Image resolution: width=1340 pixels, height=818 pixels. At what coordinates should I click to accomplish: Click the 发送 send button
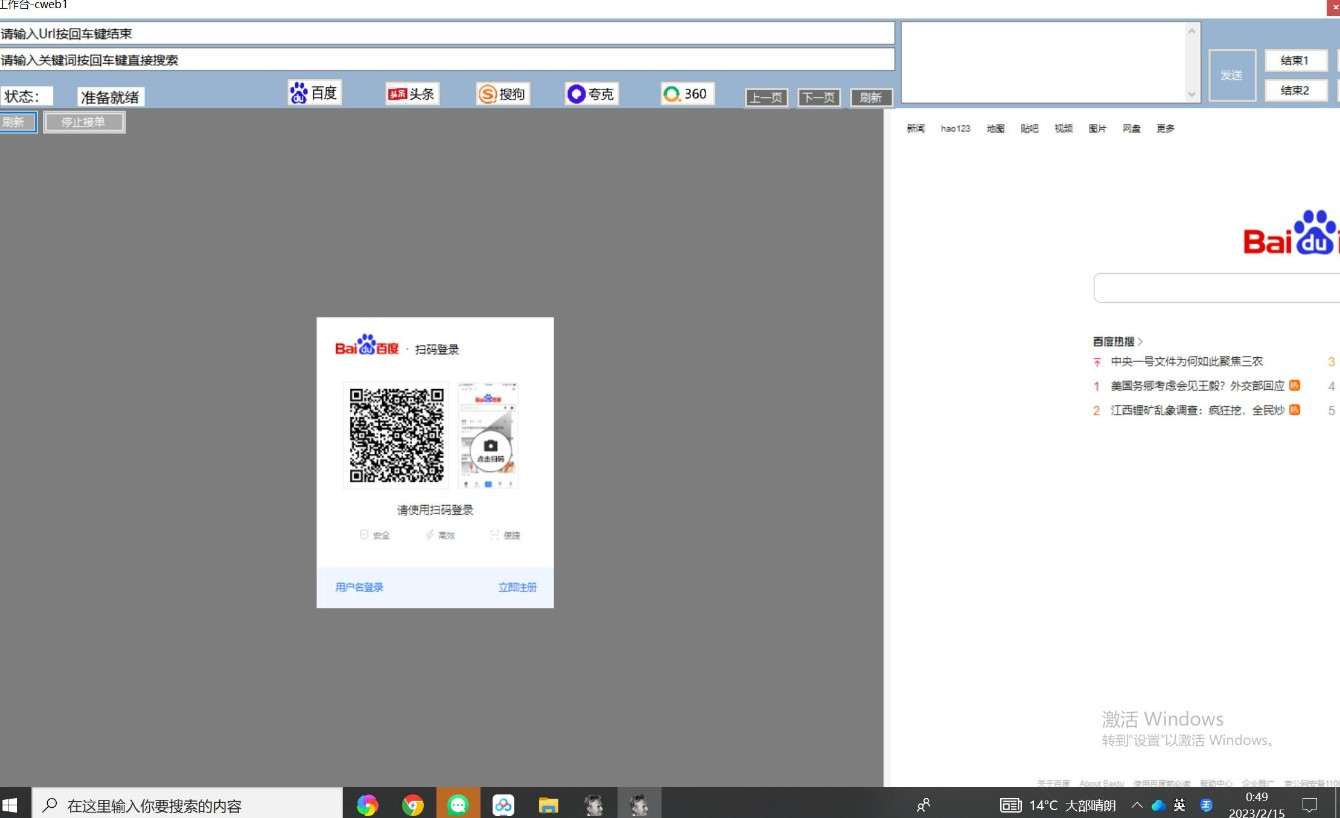(1232, 75)
